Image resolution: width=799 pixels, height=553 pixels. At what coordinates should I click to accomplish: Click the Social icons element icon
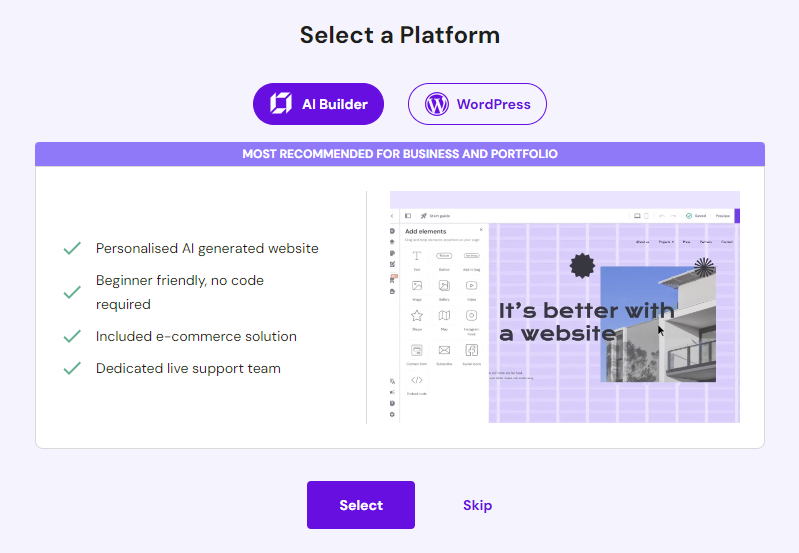coord(471,350)
